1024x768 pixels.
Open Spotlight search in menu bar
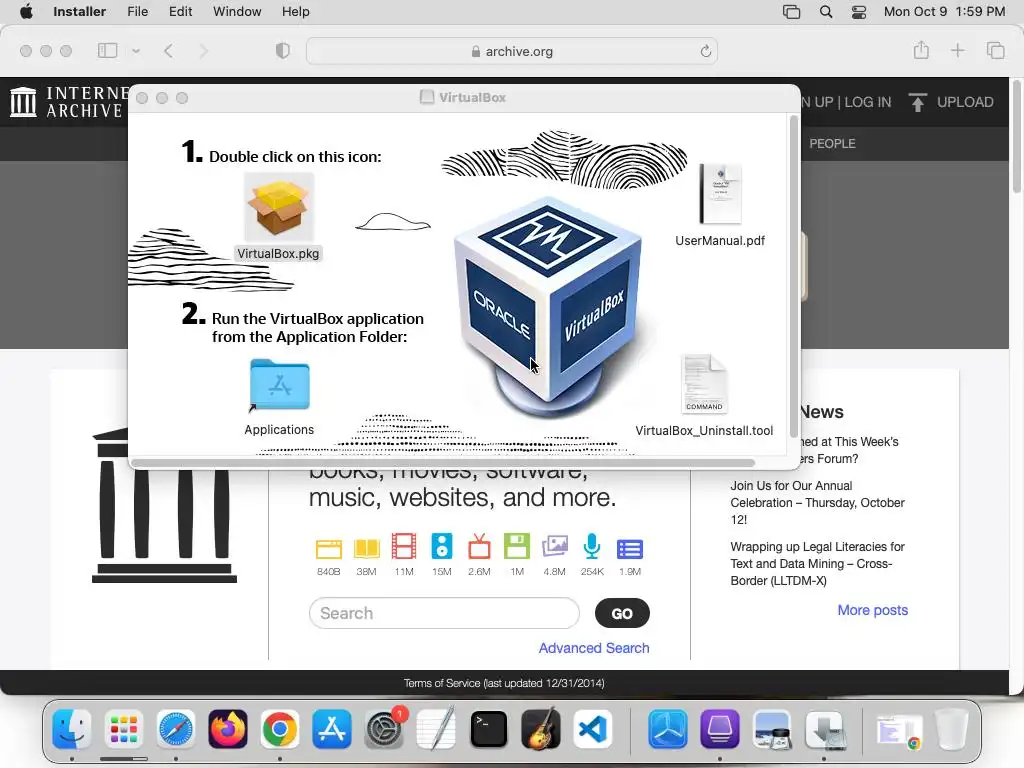826,12
